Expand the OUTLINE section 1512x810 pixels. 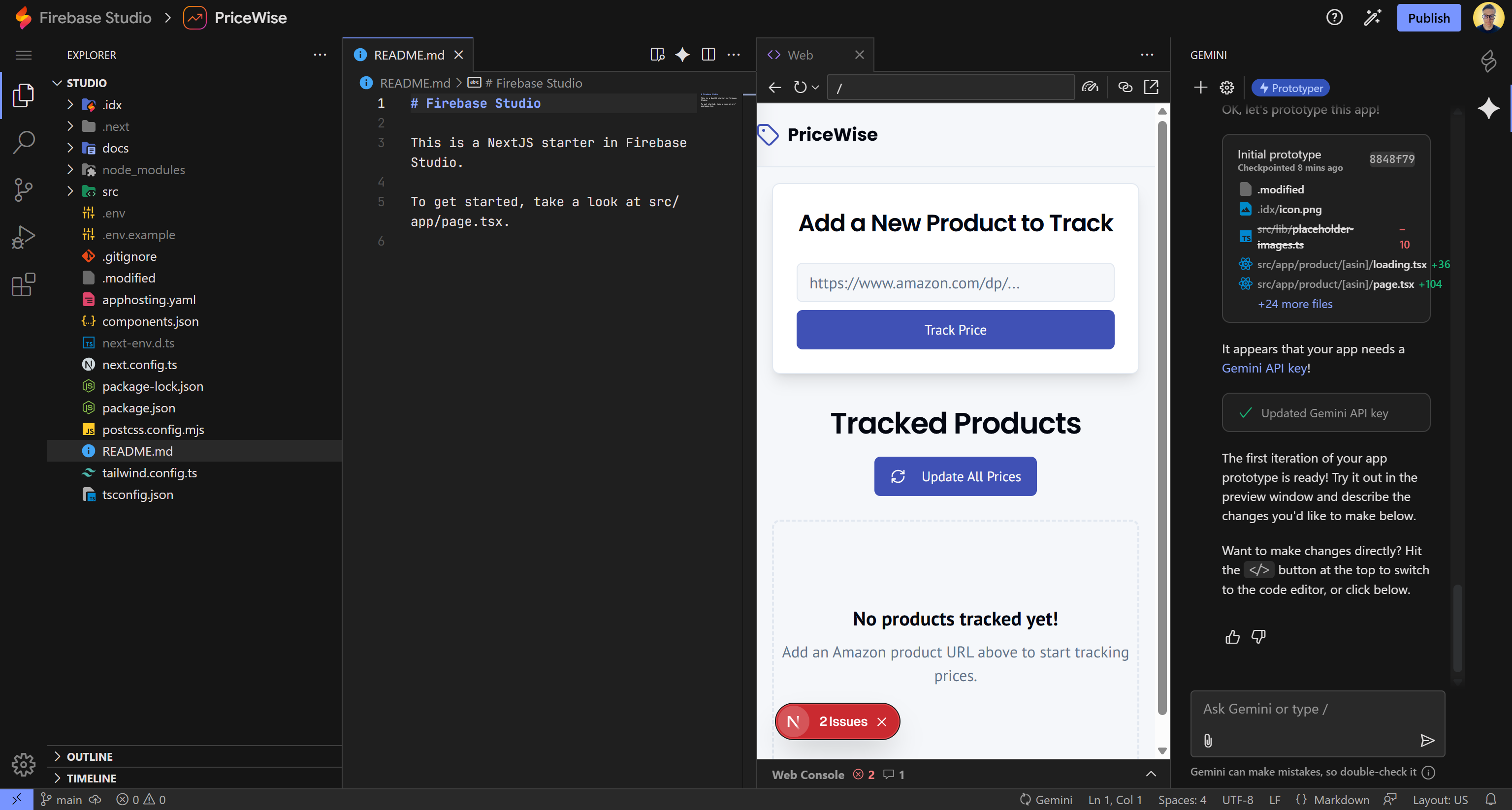point(89,757)
